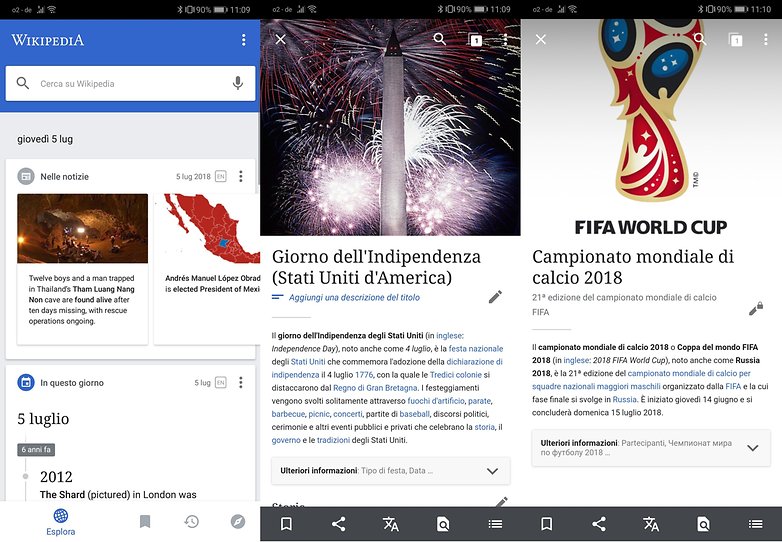Bookmark the World Cup article

(x=547, y=524)
